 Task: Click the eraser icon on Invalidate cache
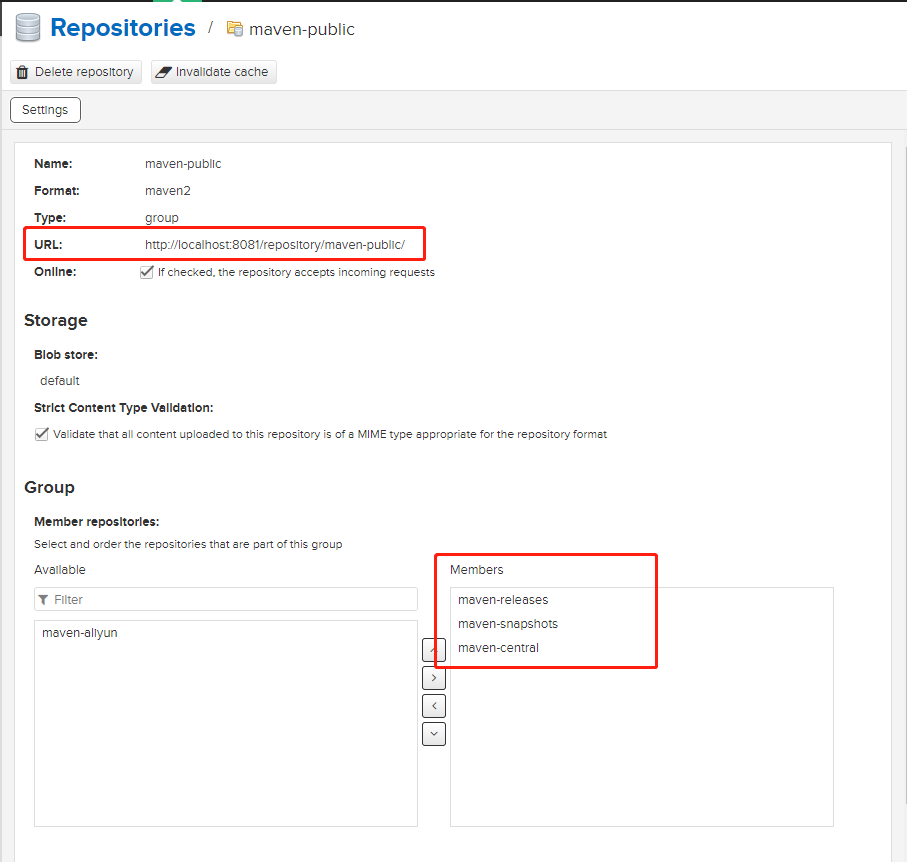coord(163,72)
